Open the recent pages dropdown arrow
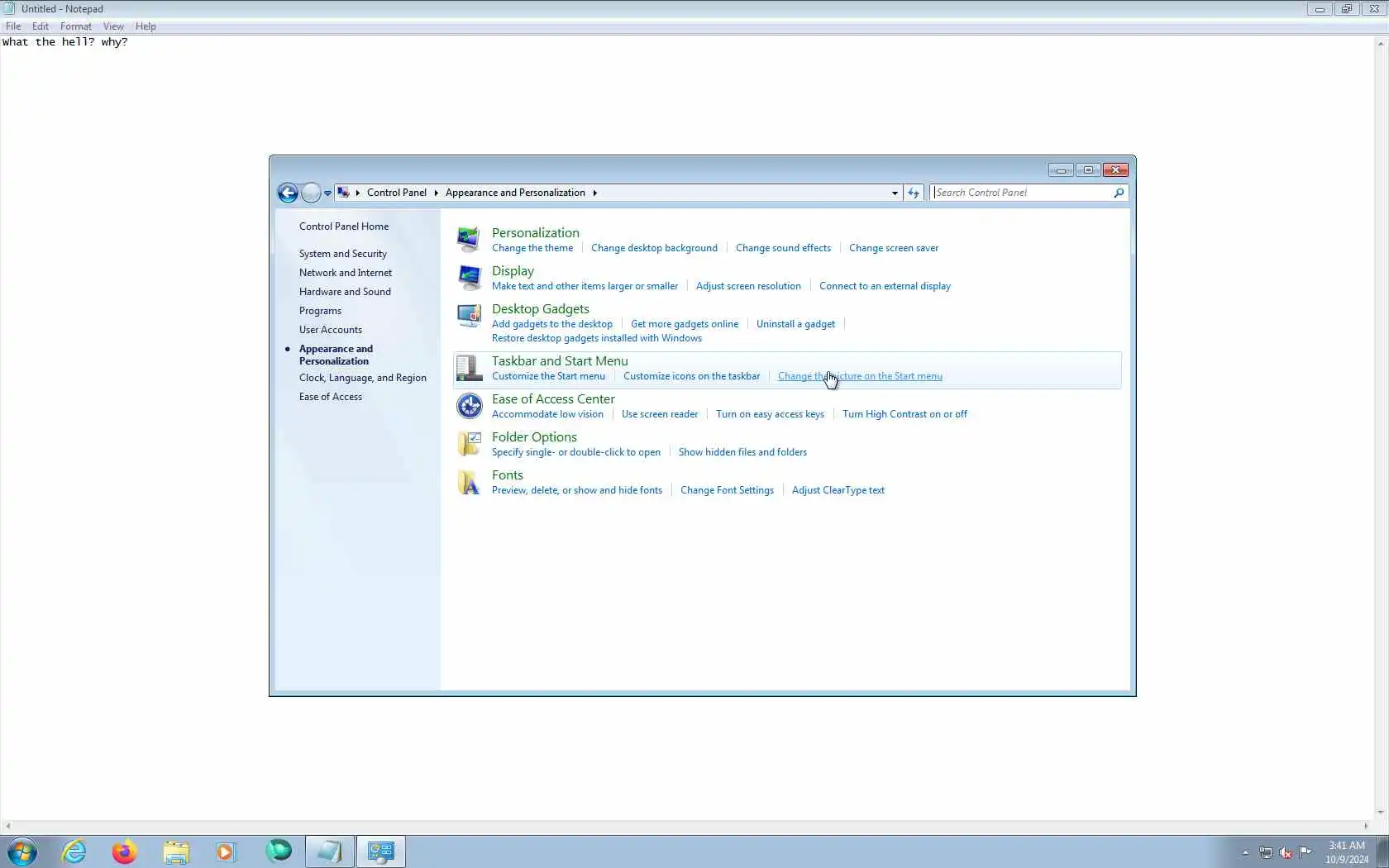Screen dimensions: 1389x868 (x=327, y=193)
